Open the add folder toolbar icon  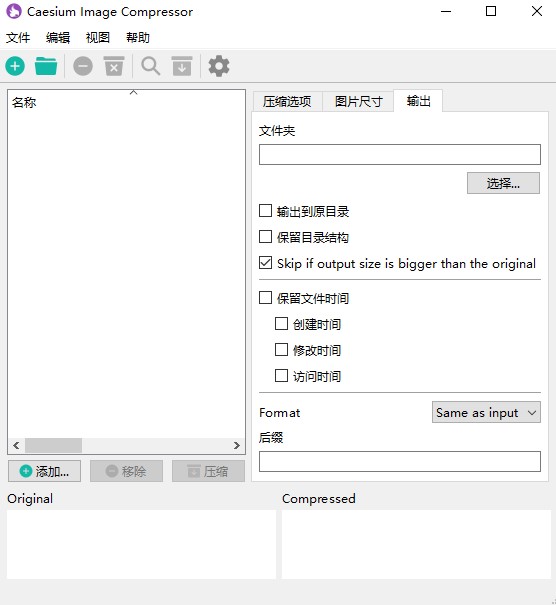click(x=46, y=66)
